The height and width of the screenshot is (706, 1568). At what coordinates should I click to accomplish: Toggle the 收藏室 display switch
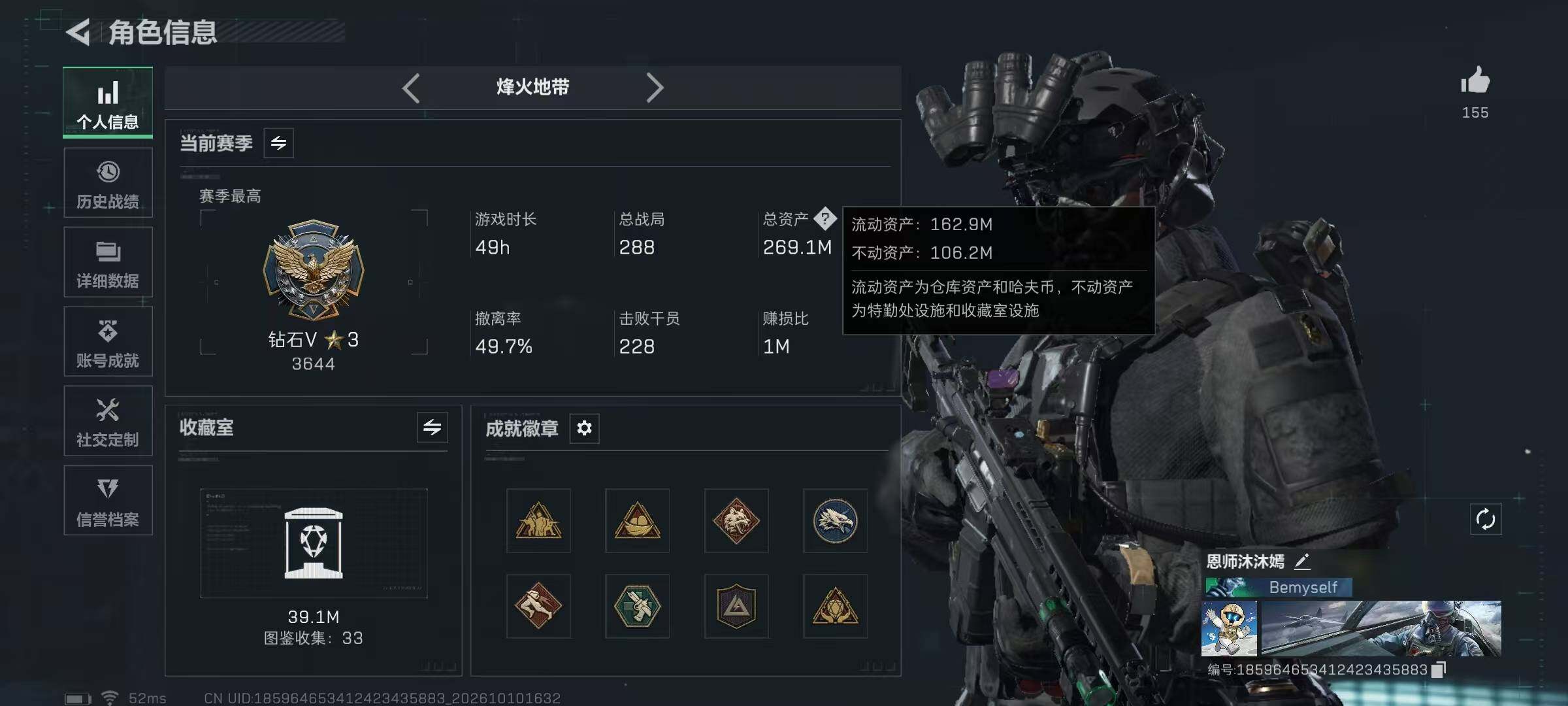click(x=432, y=428)
